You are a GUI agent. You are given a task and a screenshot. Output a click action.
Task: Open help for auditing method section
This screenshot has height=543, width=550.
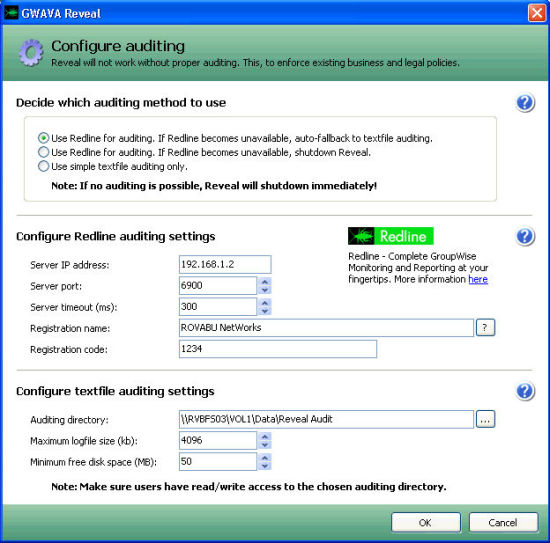pos(525,103)
